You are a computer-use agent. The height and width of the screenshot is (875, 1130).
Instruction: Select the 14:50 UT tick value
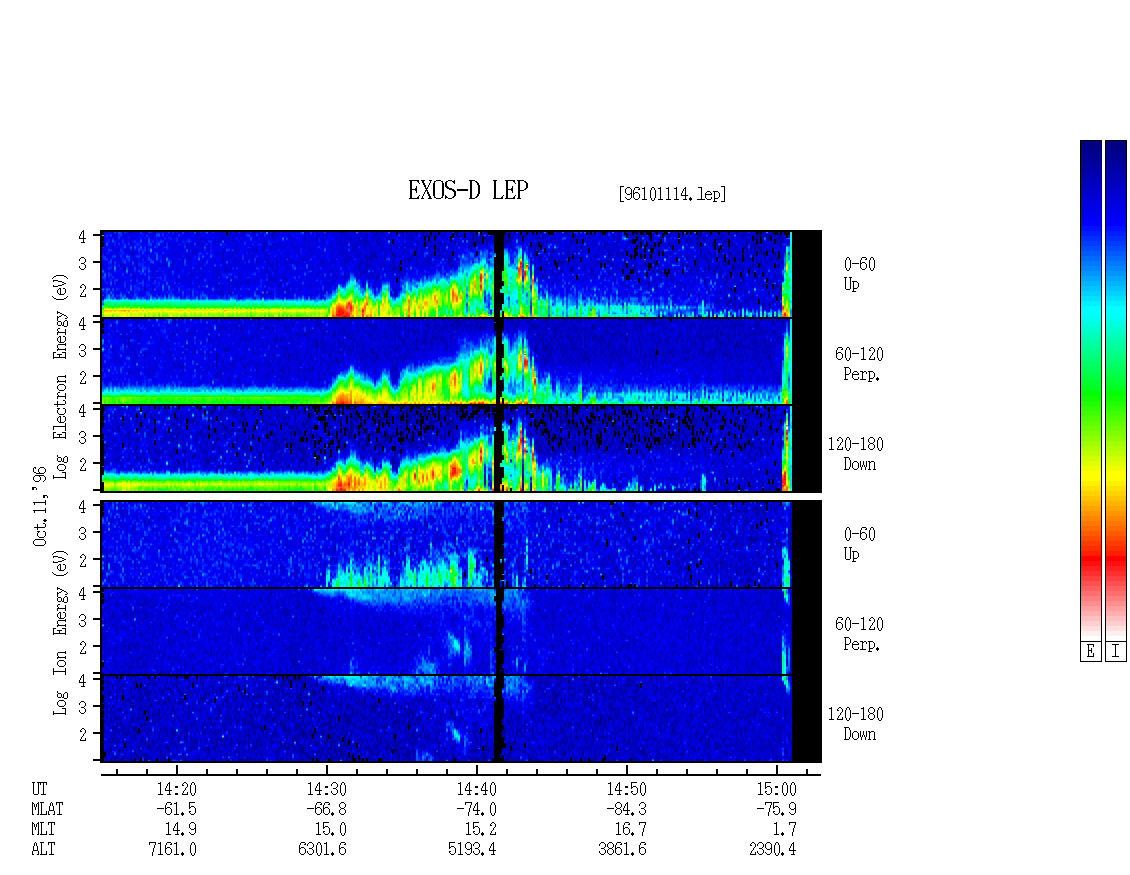pyautogui.click(x=626, y=789)
